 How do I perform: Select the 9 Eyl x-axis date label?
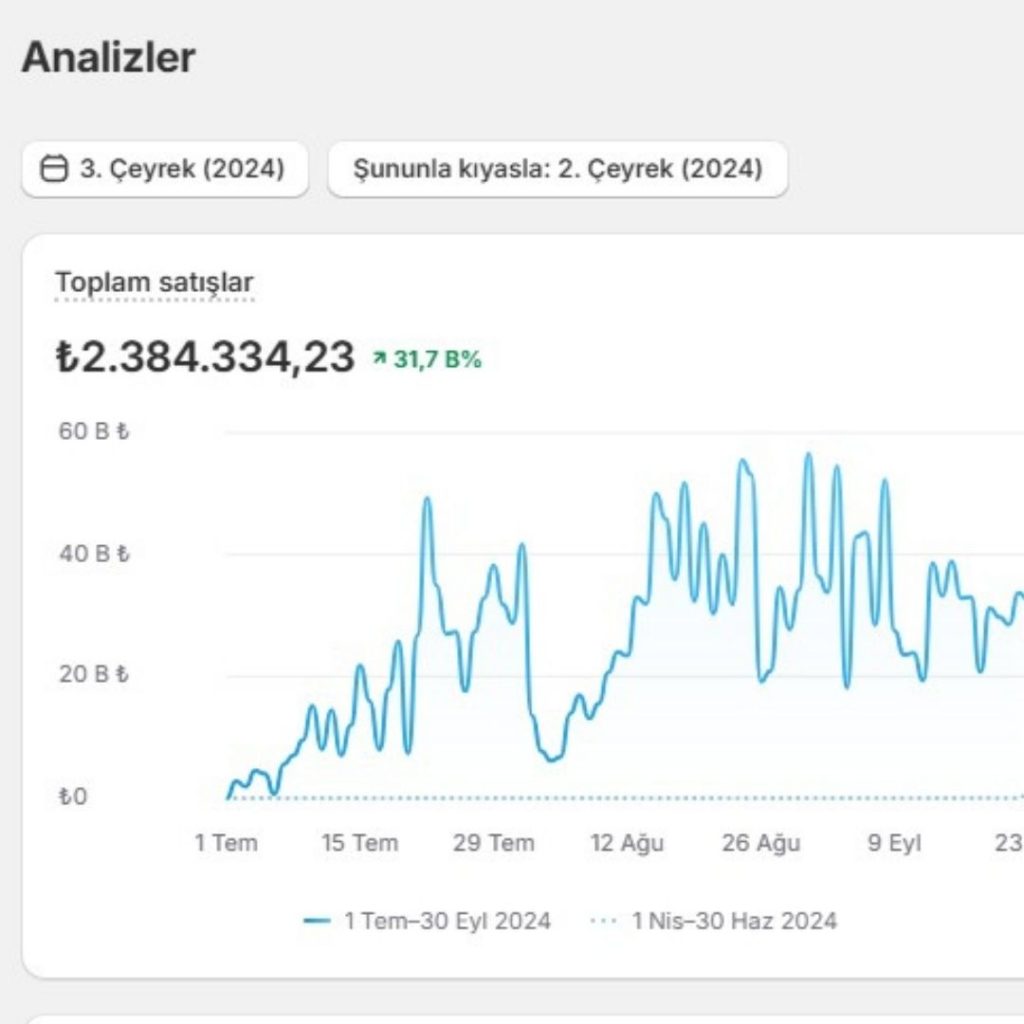click(x=894, y=843)
